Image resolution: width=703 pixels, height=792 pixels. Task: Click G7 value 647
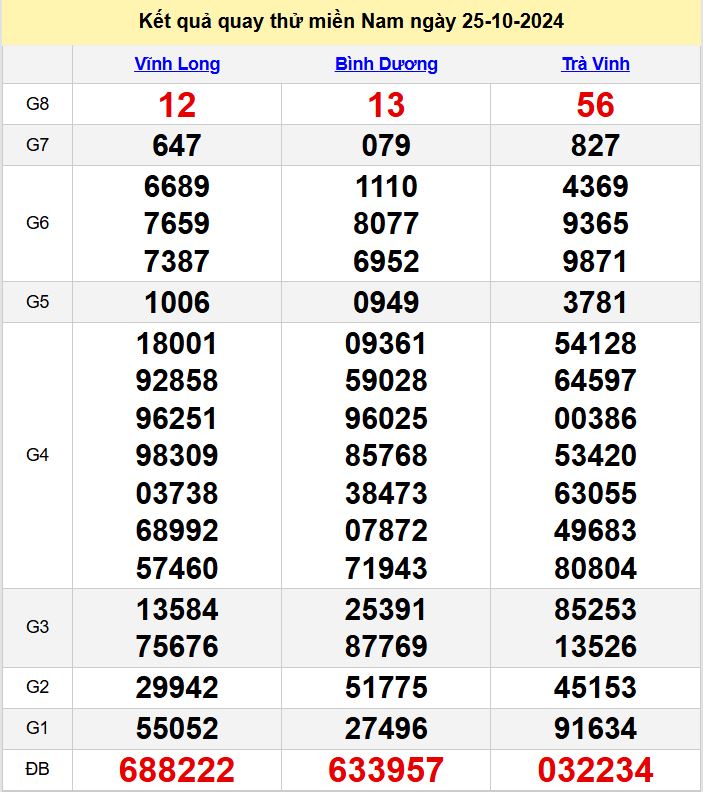[x=177, y=145]
